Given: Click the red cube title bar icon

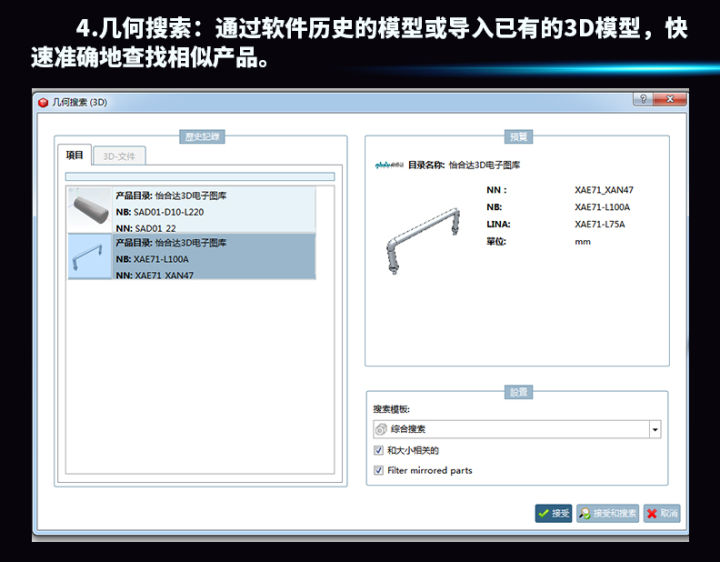Looking at the screenshot, I should click(43, 102).
